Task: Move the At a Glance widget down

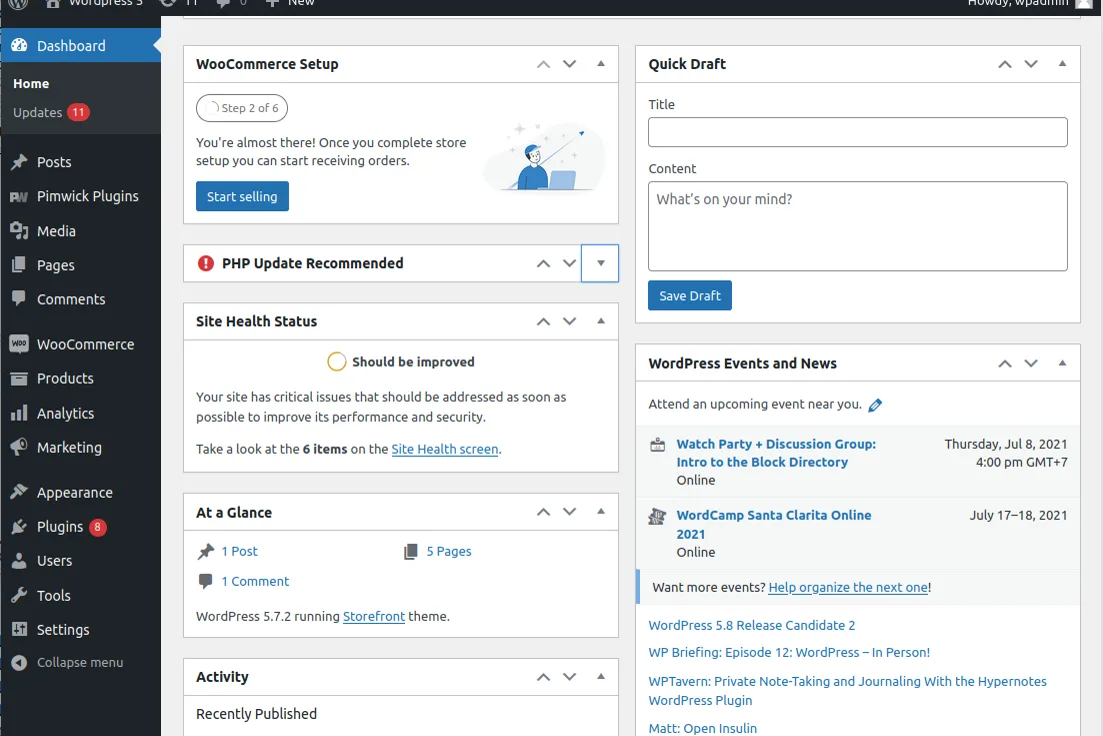Action: pos(570,512)
